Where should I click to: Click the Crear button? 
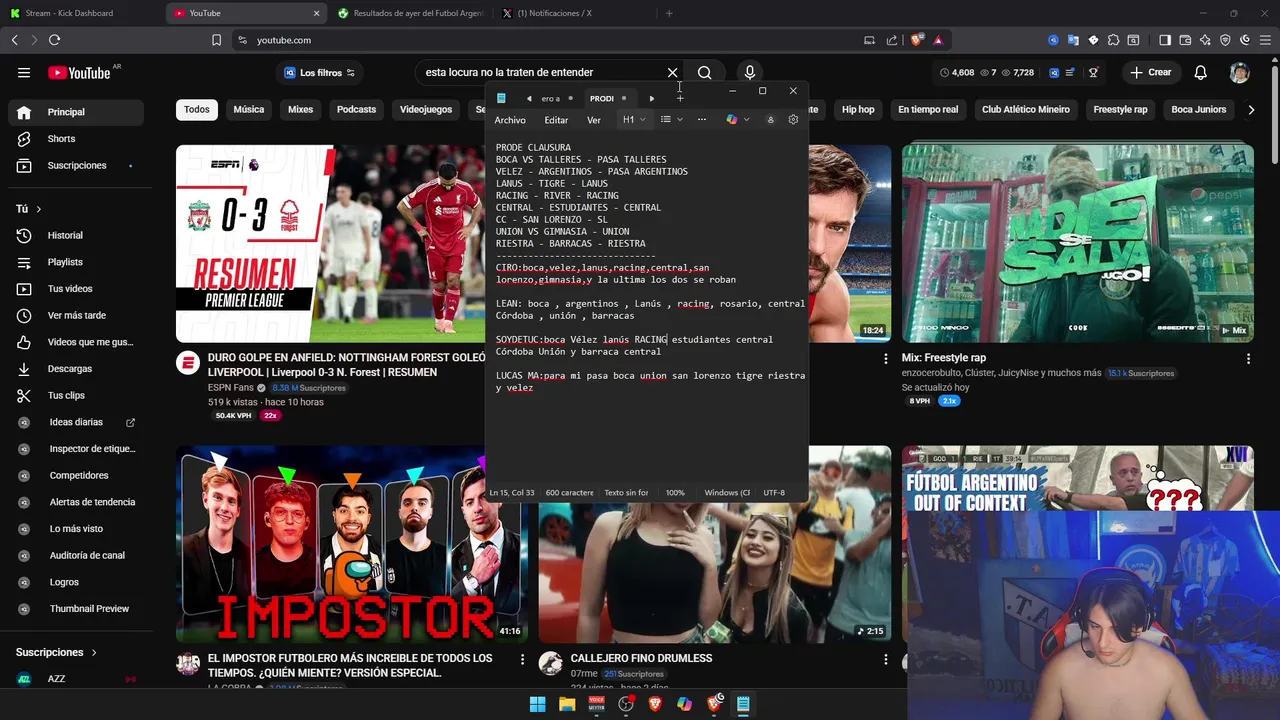[x=1150, y=72]
